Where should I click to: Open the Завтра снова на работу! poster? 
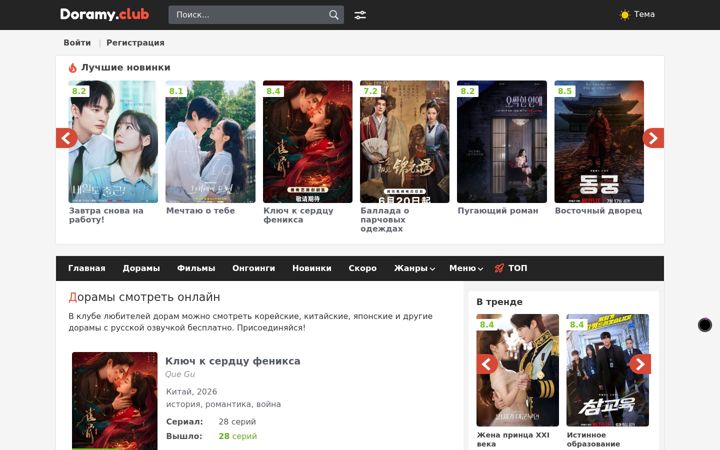click(x=113, y=141)
